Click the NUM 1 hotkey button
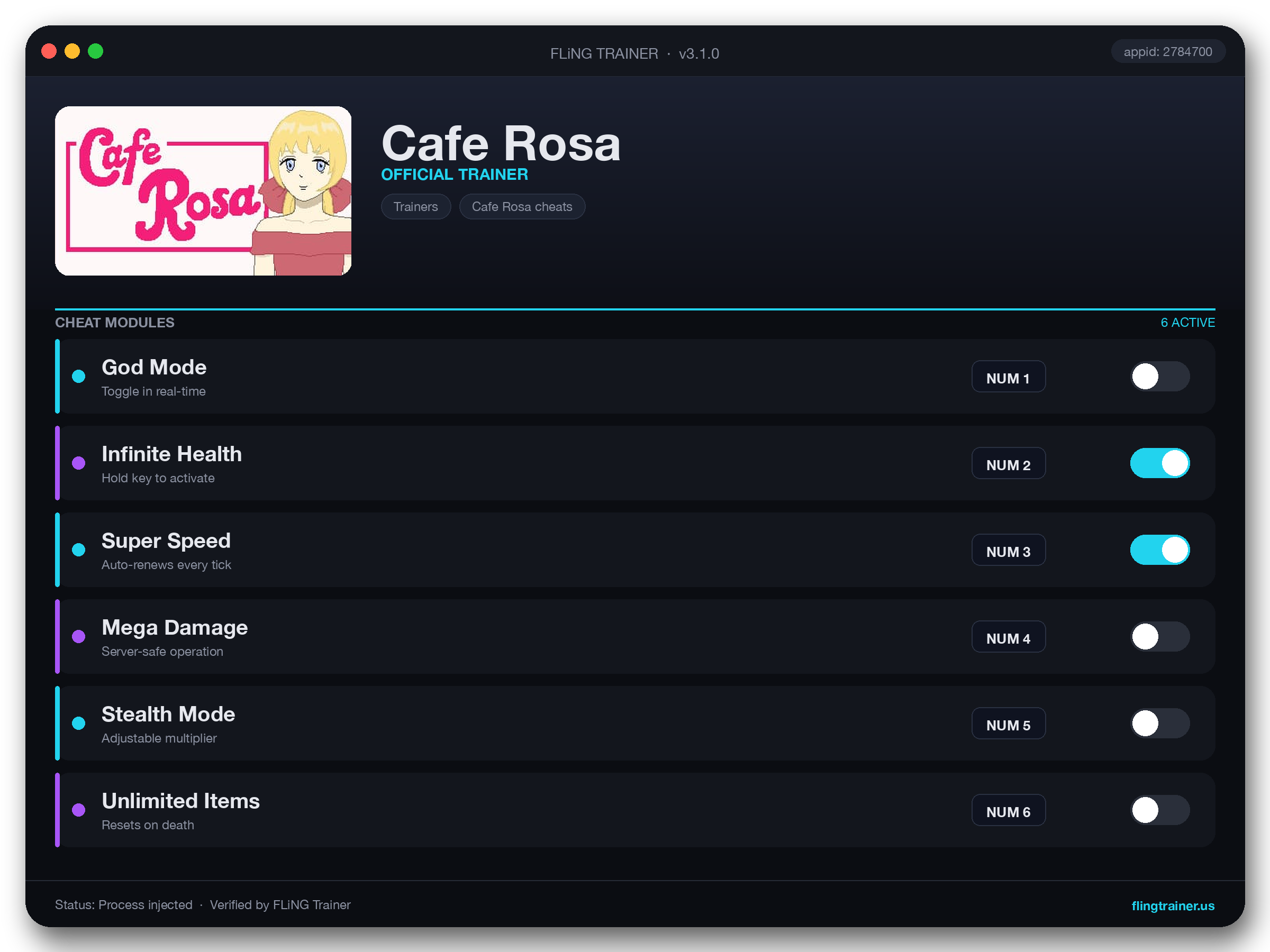The width and height of the screenshot is (1270, 952). tap(1008, 377)
